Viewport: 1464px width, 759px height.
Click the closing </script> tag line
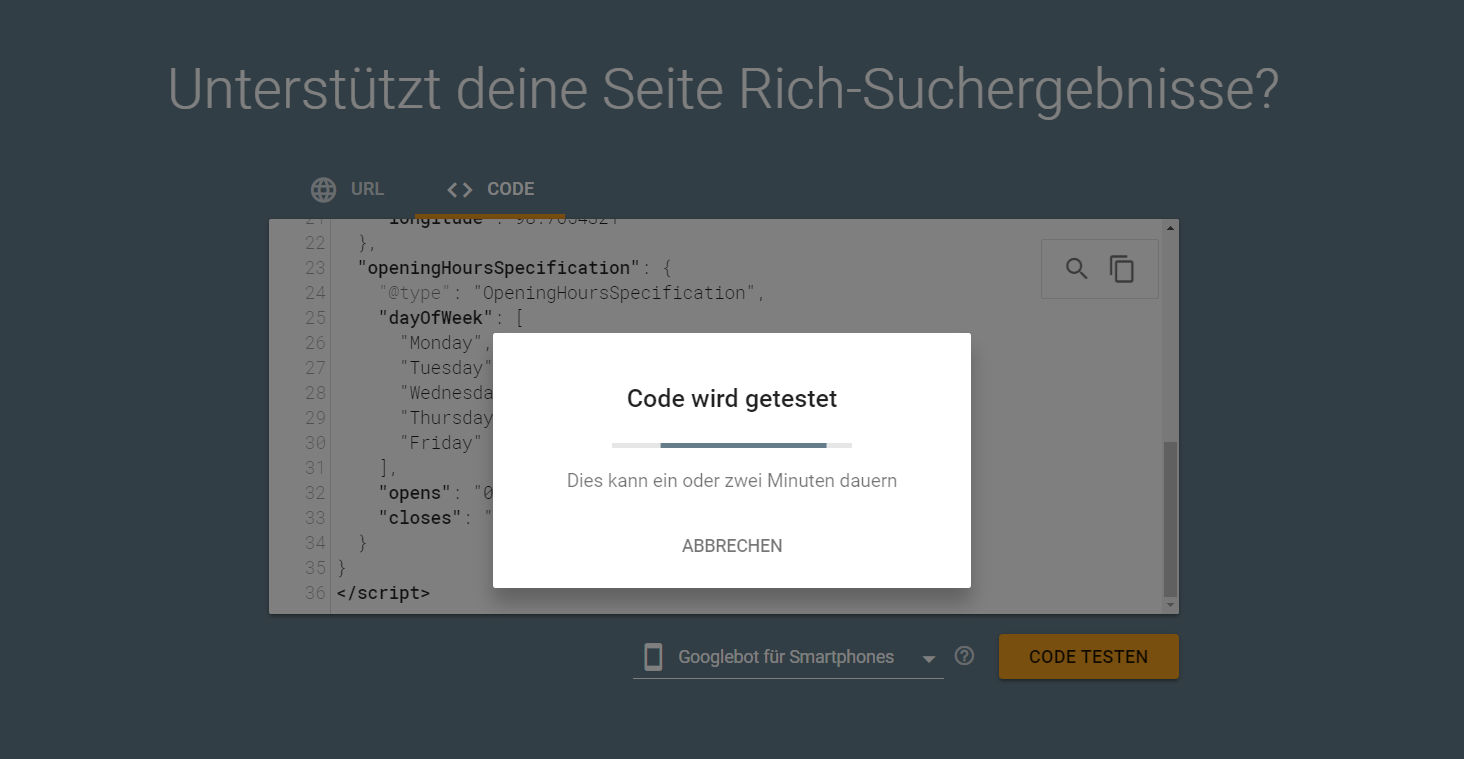(383, 593)
